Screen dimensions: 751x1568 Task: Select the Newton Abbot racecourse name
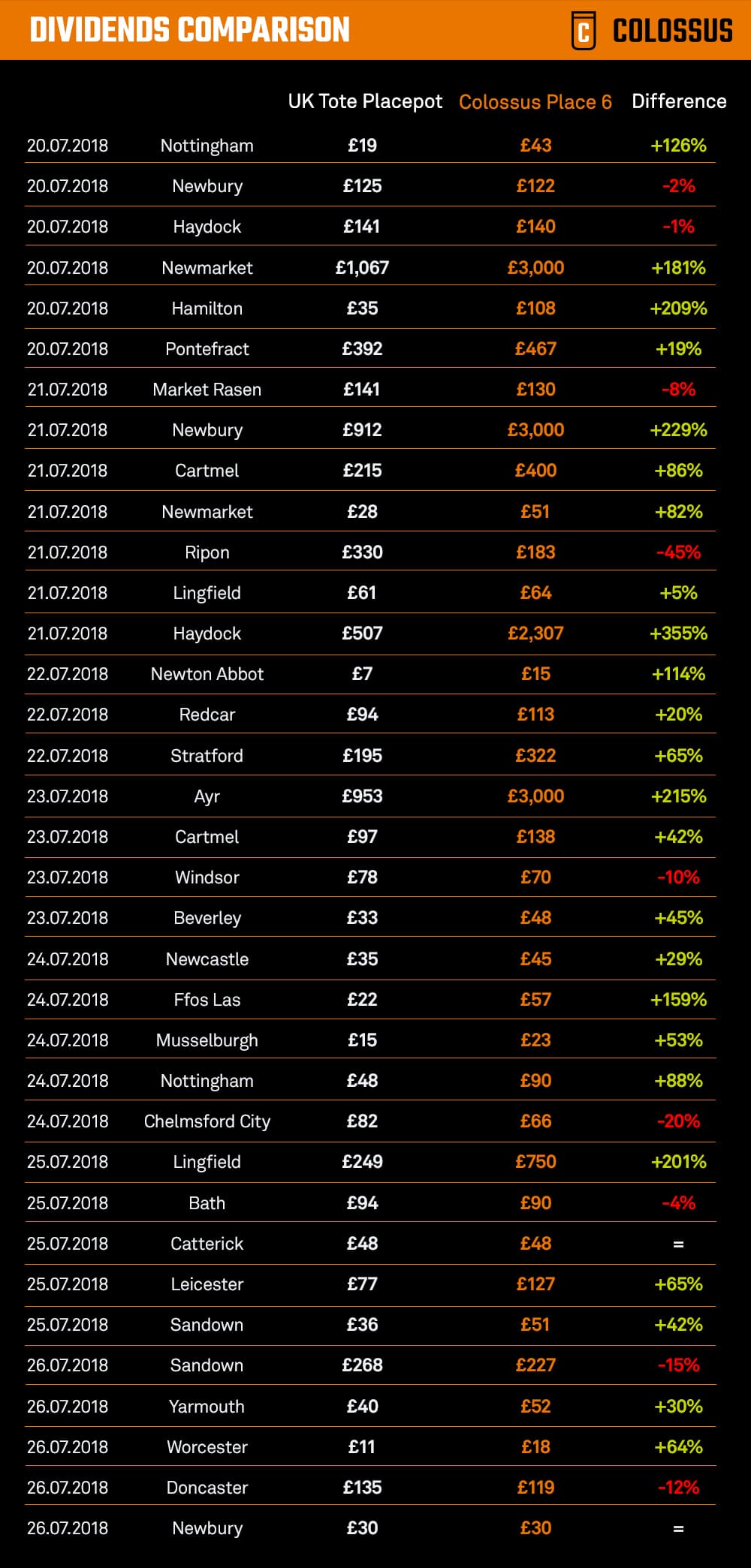point(207,674)
